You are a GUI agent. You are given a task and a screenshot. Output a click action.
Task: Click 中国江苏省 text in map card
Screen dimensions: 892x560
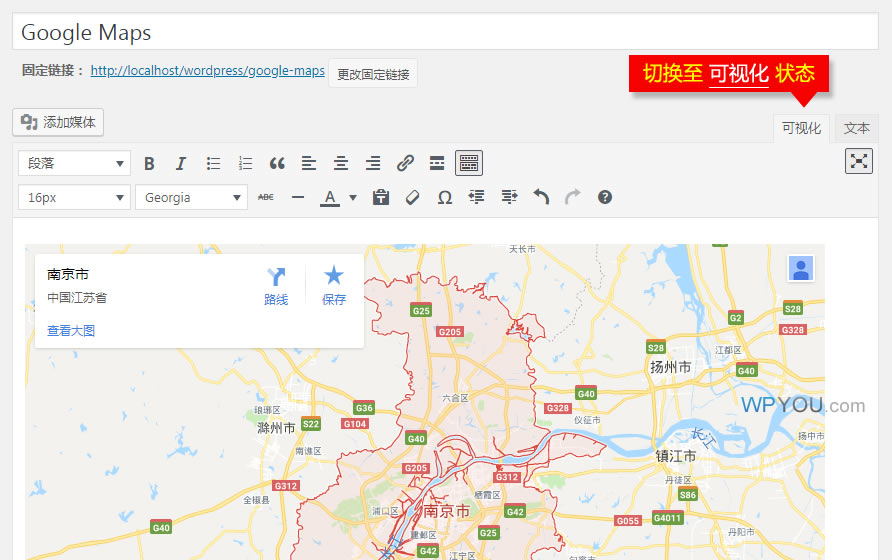[x=77, y=298]
